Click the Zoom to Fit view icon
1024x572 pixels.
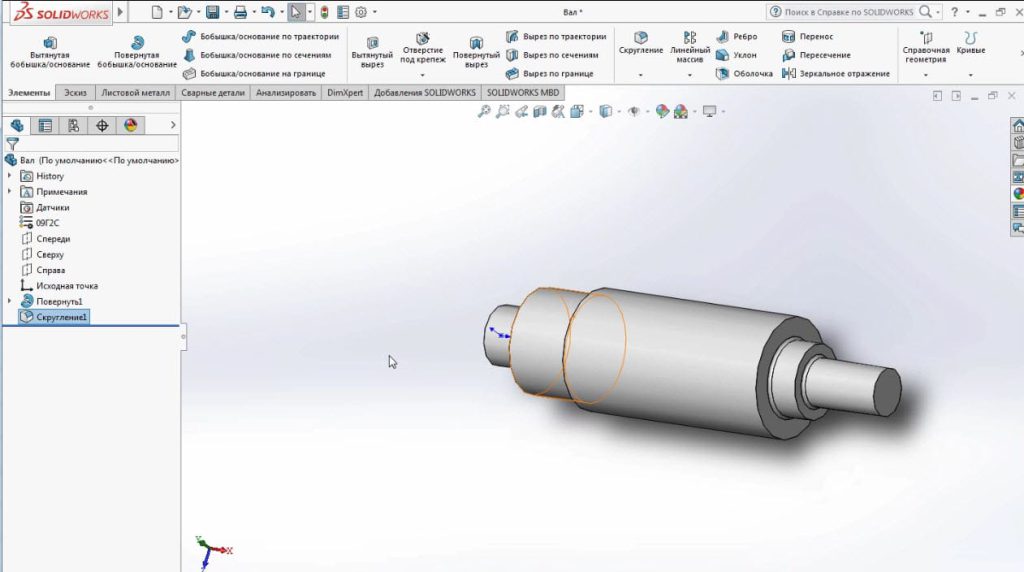tap(484, 112)
